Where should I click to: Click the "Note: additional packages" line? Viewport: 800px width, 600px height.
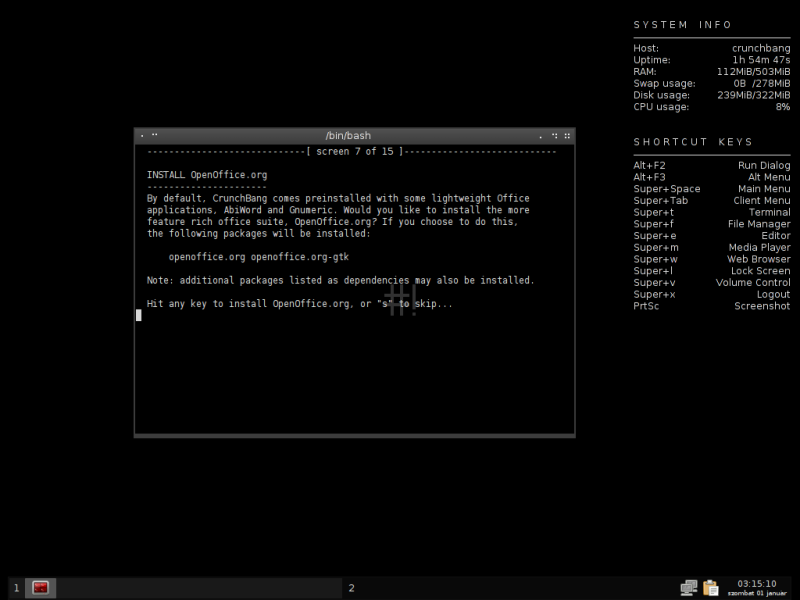coord(340,281)
